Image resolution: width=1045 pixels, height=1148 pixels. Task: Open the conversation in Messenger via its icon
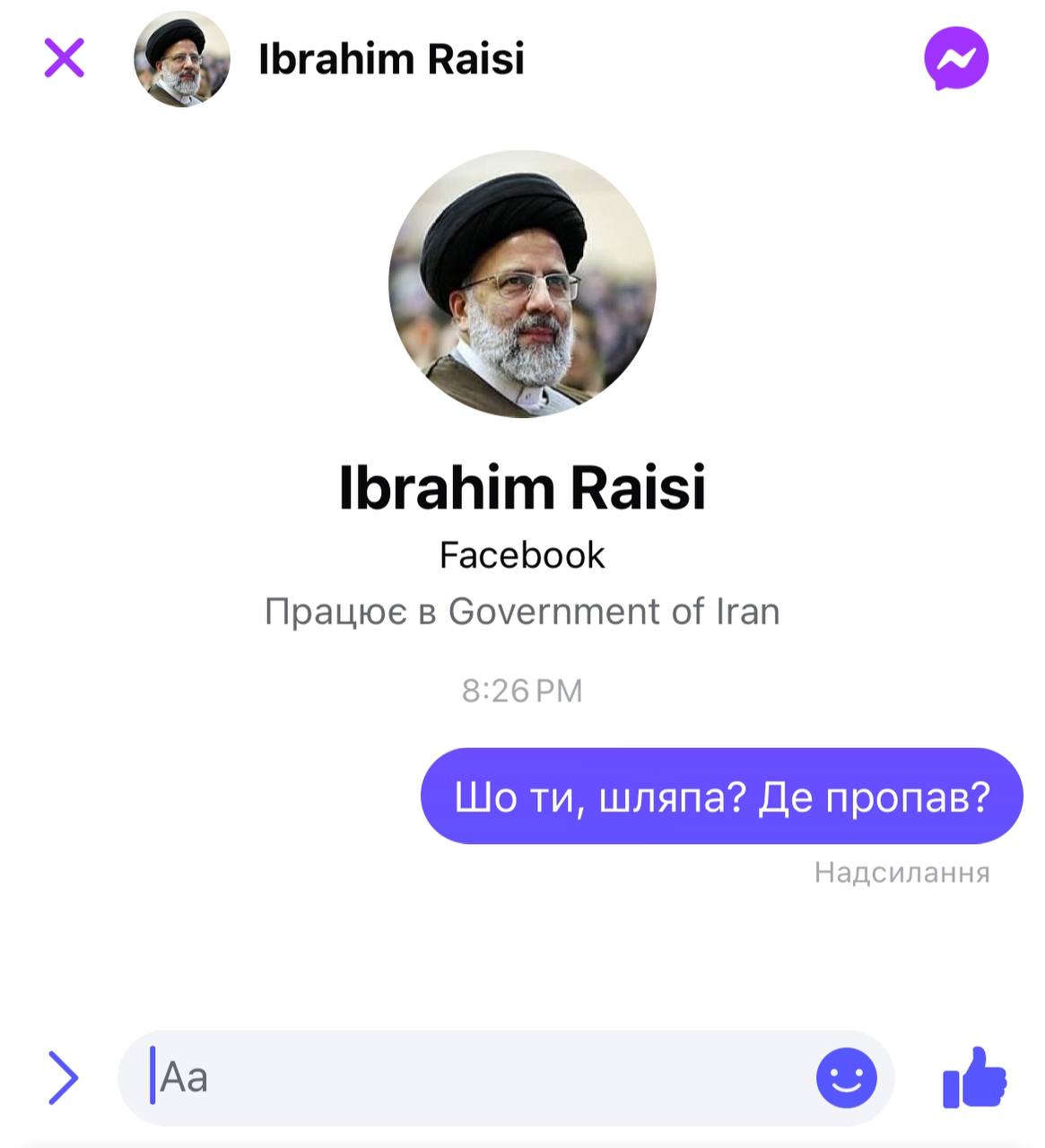click(956, 58)
